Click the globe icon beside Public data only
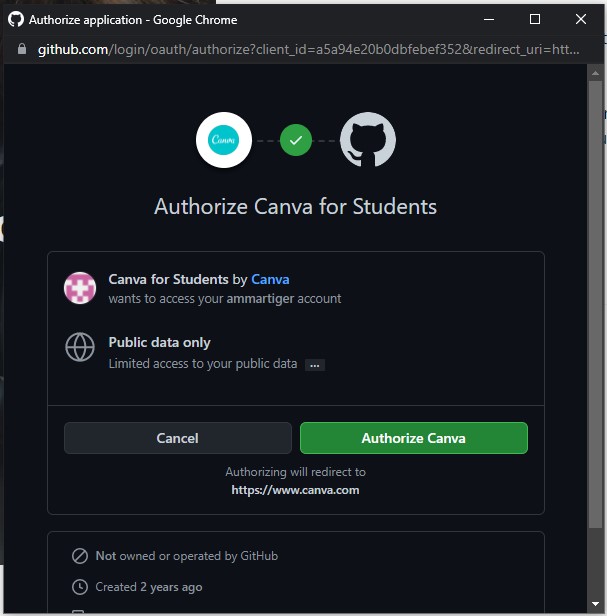The height and width of the screenshot is (616, 607). click(x=80, y=347)
